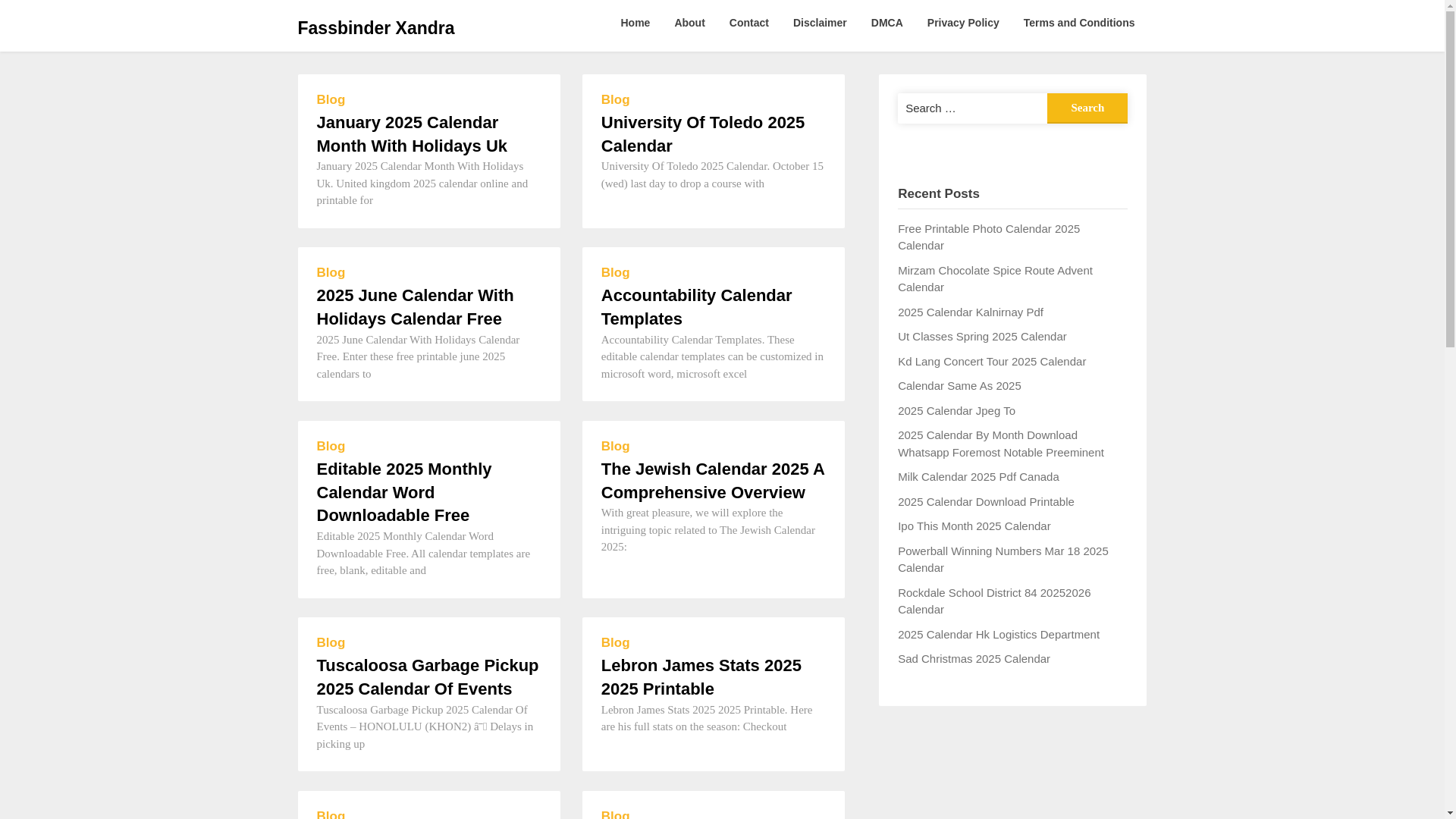This screenshot has height=819, width=1456.
Task: Open Milk Calendar 2025 Pdf Canada link
Action: [x=977, y=477]
